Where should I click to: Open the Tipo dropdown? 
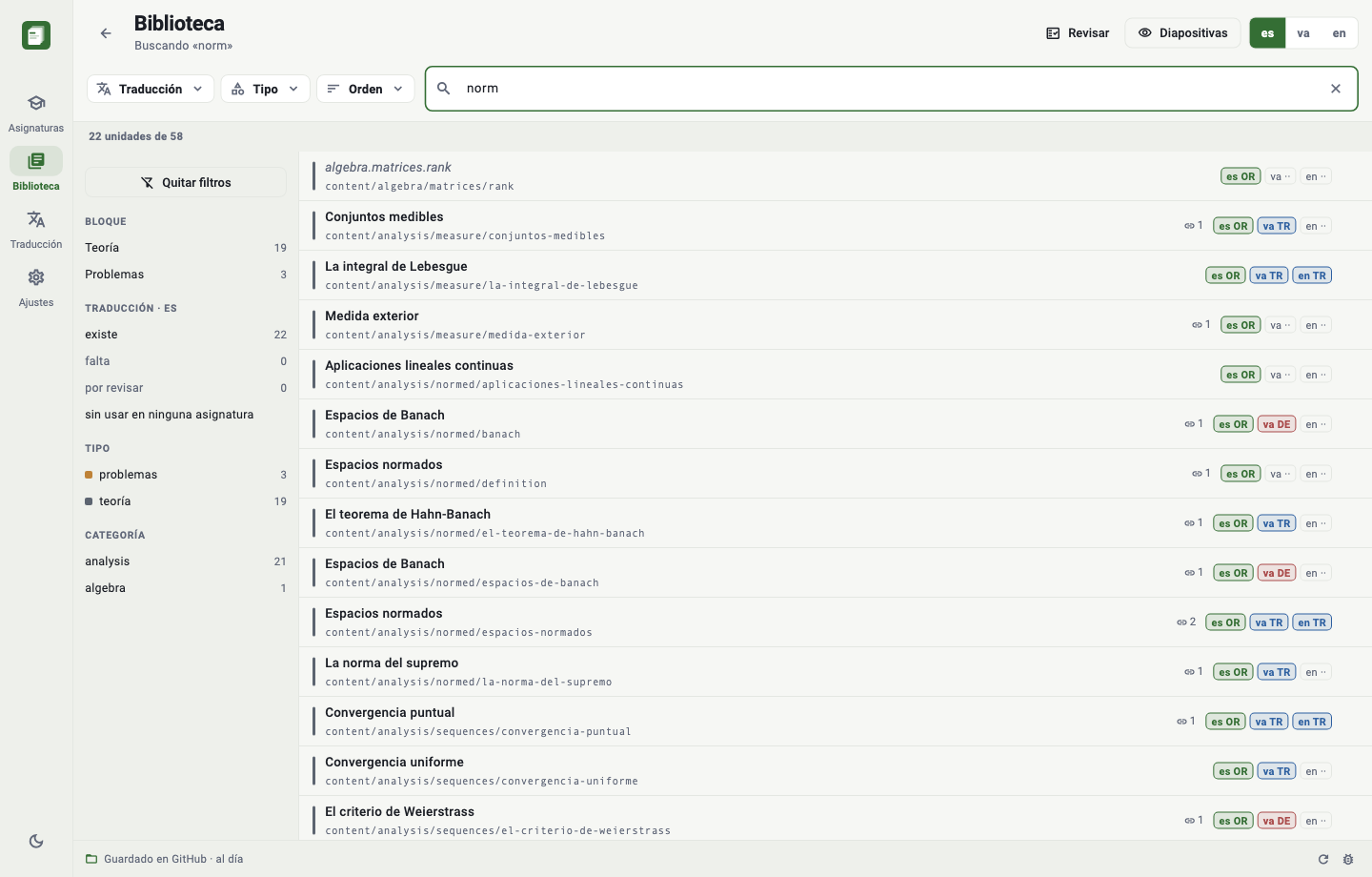(x=266, y=89)
